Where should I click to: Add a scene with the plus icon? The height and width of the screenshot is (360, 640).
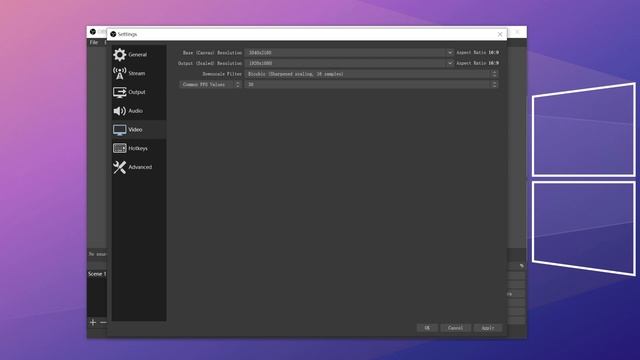pyautogui.click(x=93, y=322)
